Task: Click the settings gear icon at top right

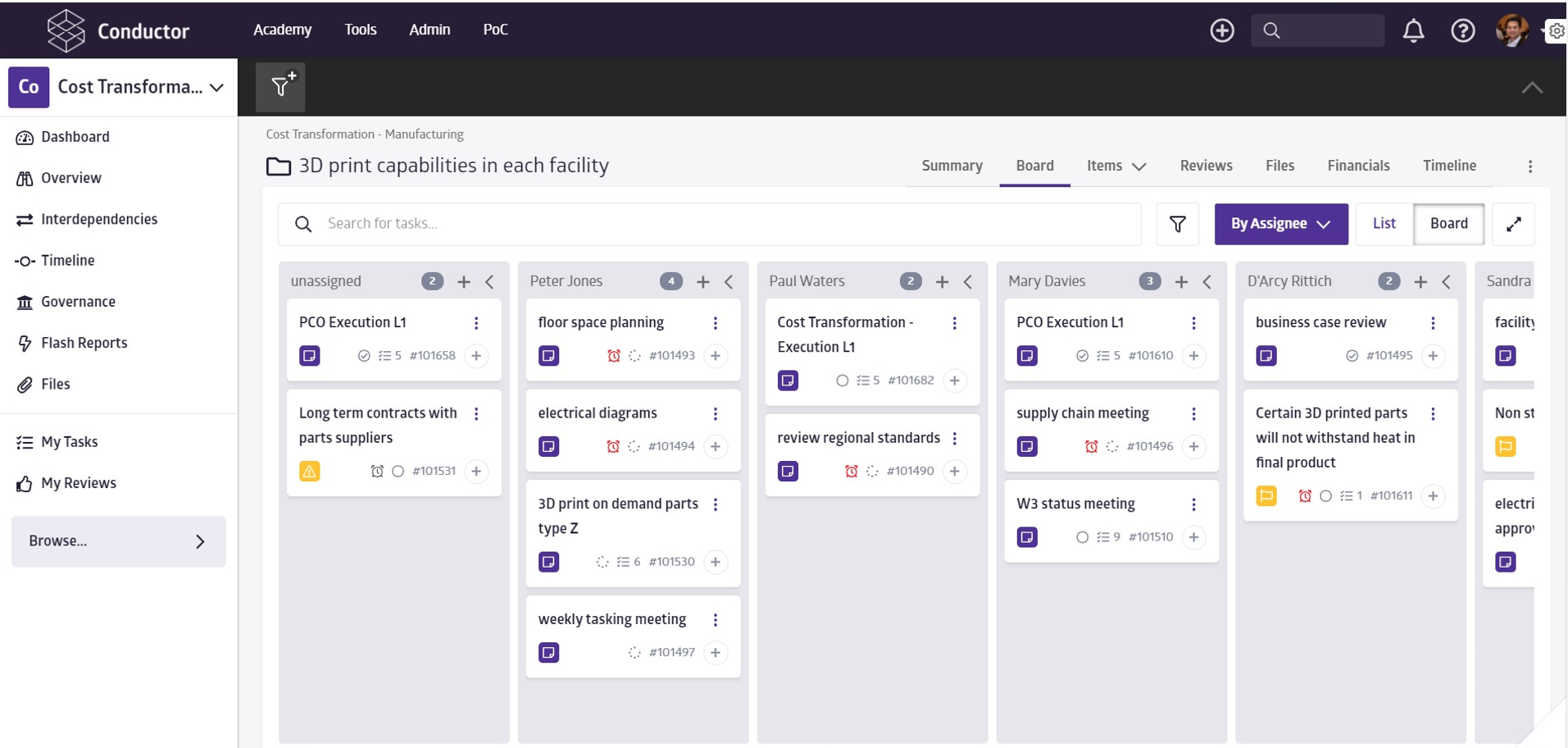Action: [1556, 30]
